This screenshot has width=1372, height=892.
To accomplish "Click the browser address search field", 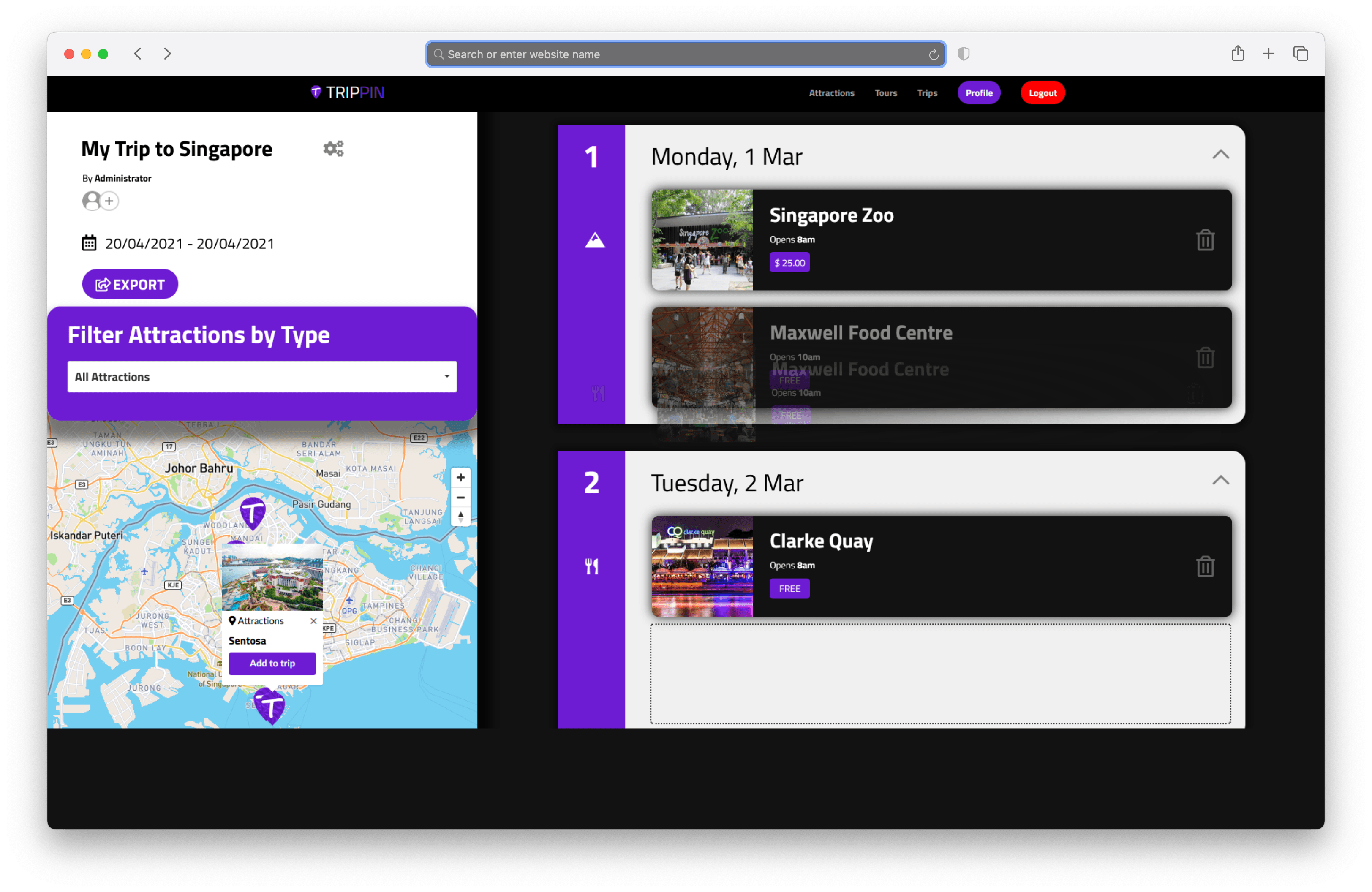I will [x=685, y=54].
